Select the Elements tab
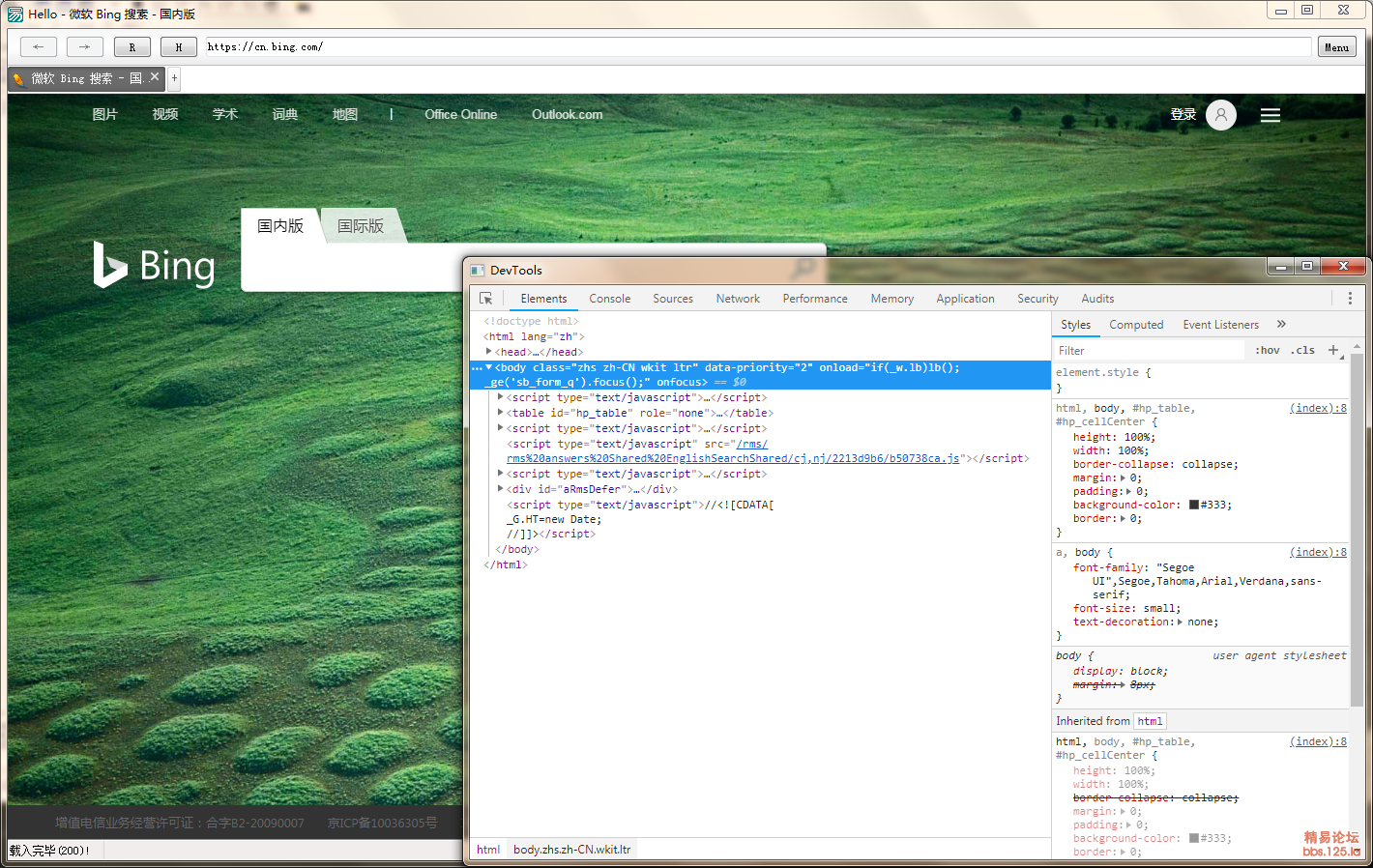The image size is (1373, 868). 543,299
